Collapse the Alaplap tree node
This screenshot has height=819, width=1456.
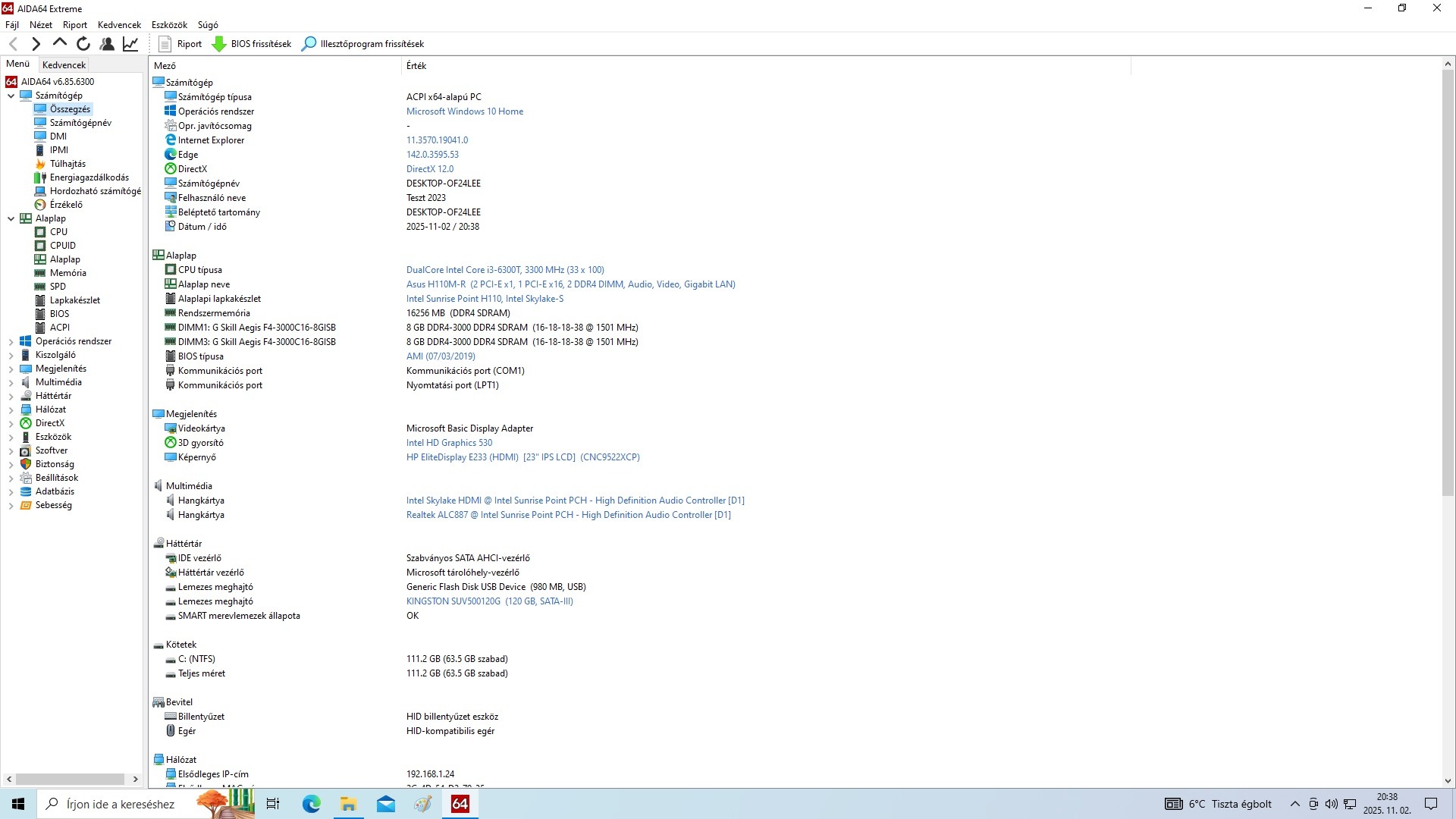11,218
